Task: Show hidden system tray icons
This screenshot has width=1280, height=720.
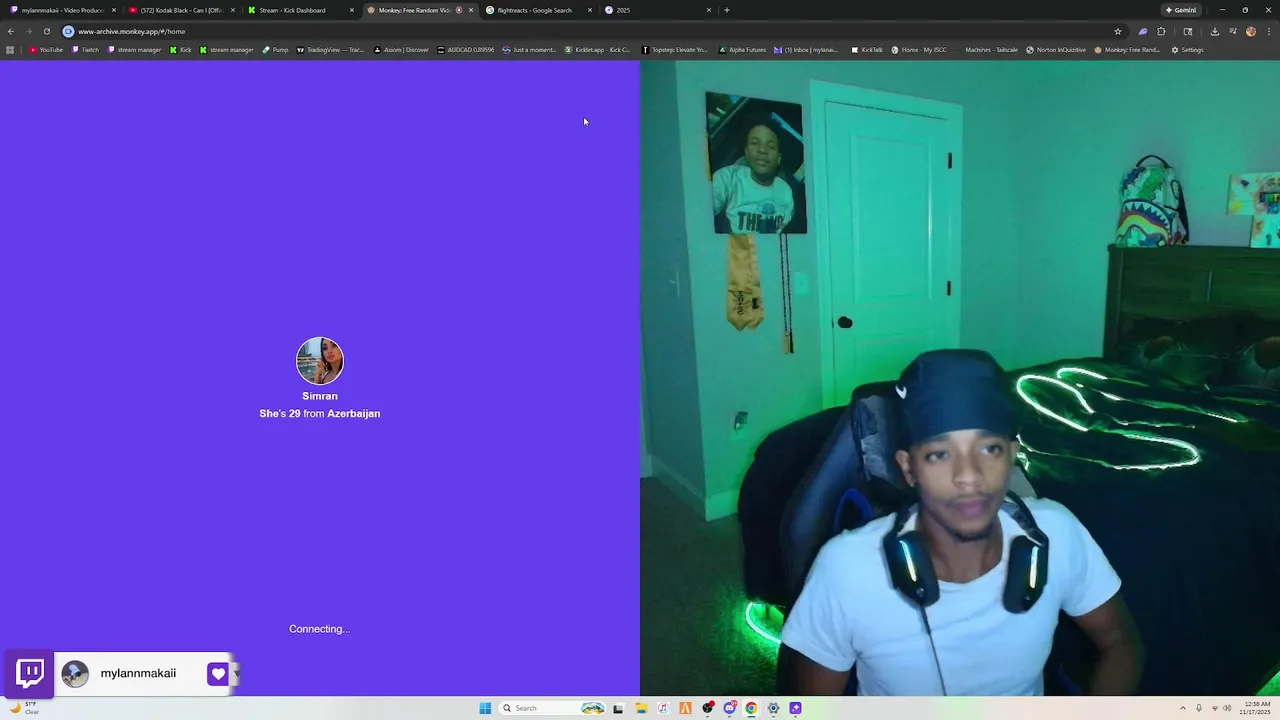Action: click(1183, 708)
